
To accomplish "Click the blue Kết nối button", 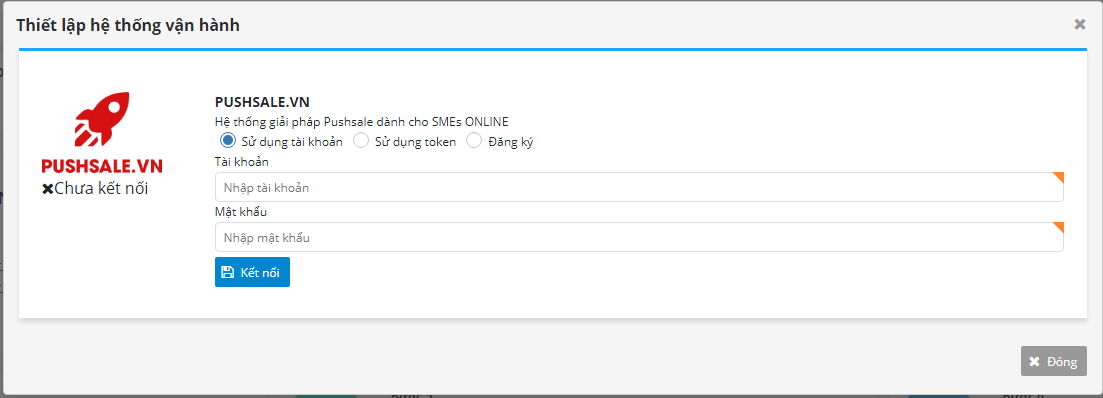I will point(253,272).
